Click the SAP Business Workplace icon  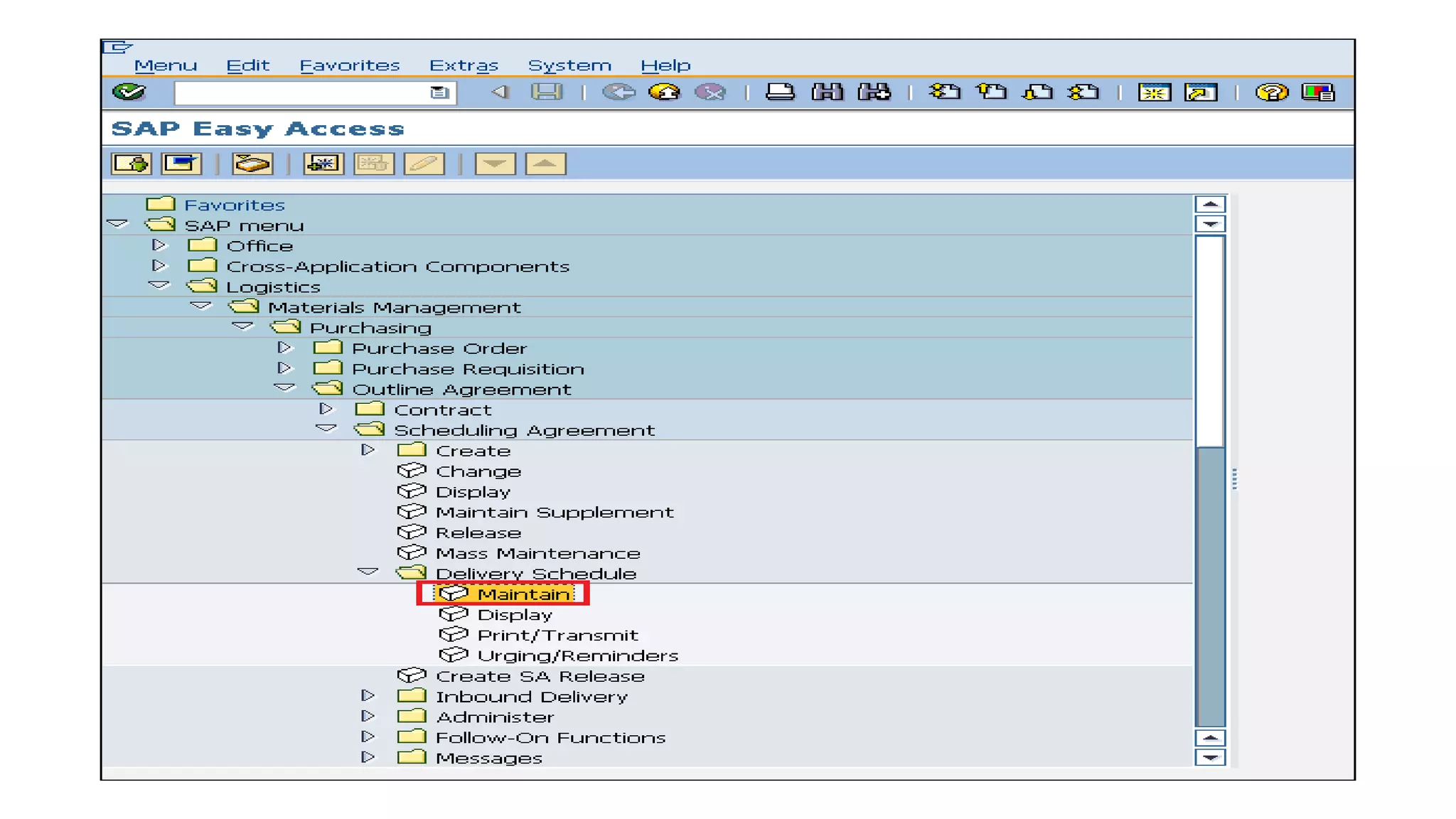pyautogui.click(x=252, y=164)
